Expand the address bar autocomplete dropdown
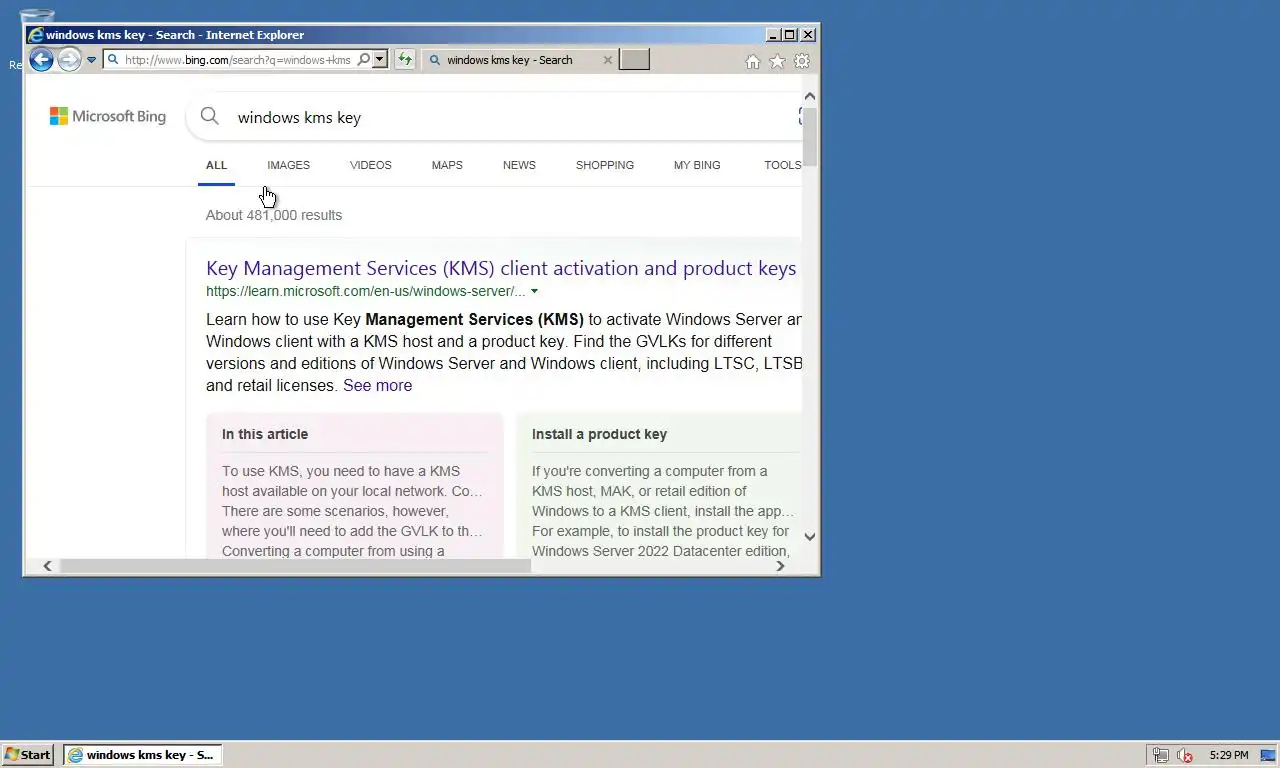Image resolution: width=1280 pixels, height=768 pixels. 380,60
